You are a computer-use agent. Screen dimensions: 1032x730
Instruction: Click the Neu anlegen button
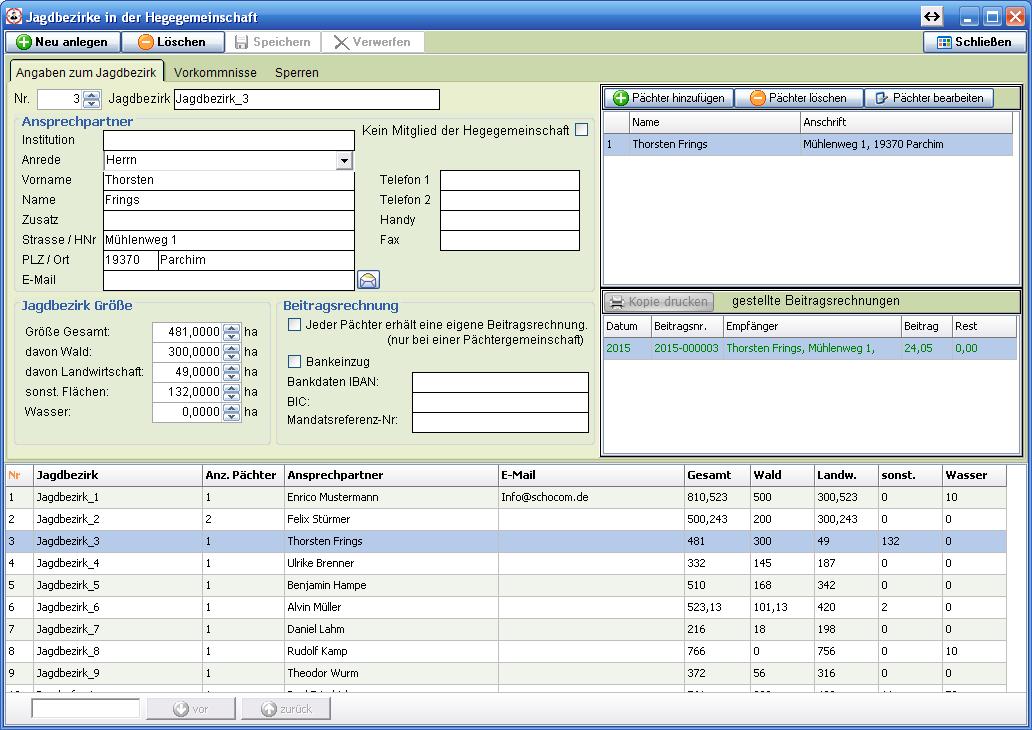63,42
